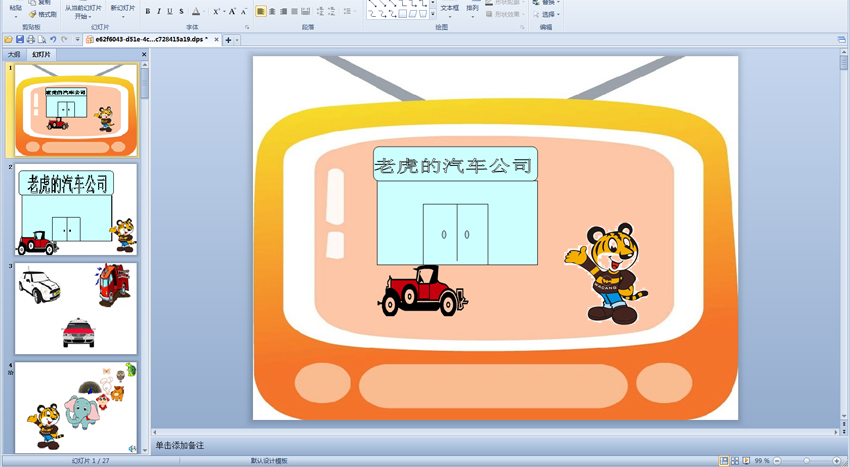Open the font dialog launcher
This screenshot has height=467, width=850.
(247, 27)
